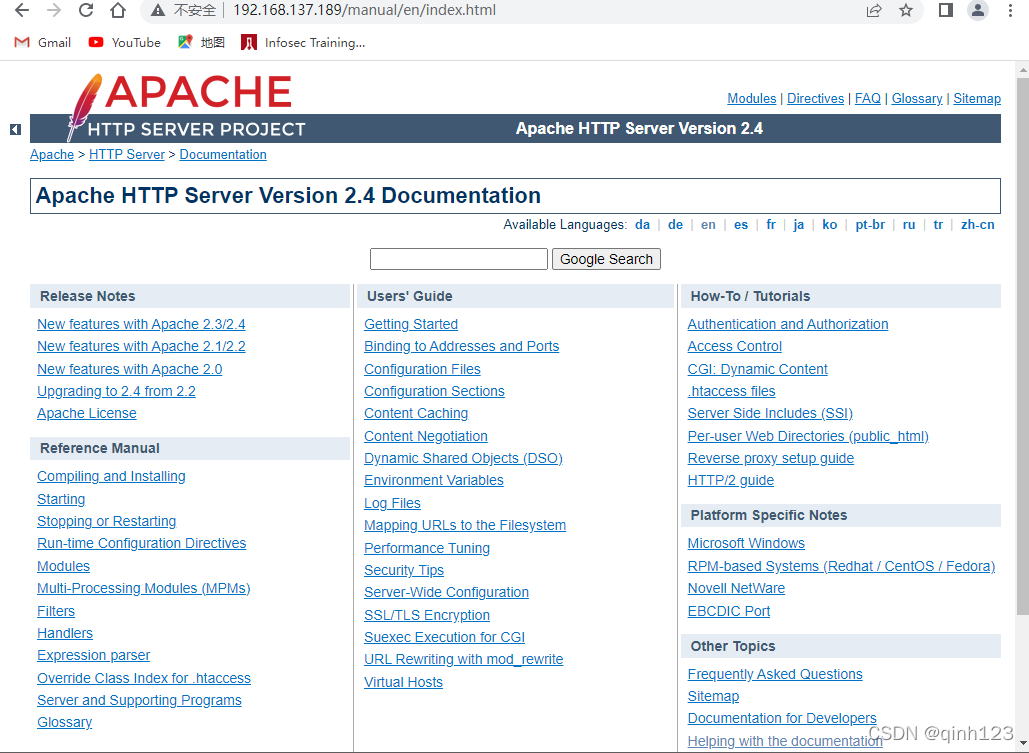Click the Apache breadcrumb link
This screenshot has height=753, width=1029.
(52, 154)
